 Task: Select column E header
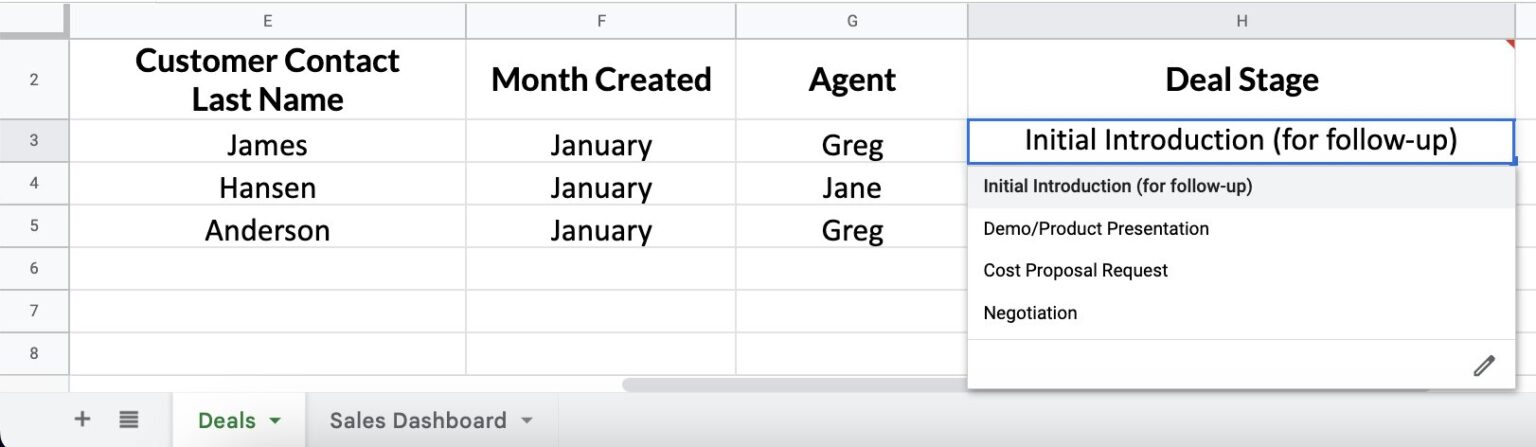[x=267, y=21]
